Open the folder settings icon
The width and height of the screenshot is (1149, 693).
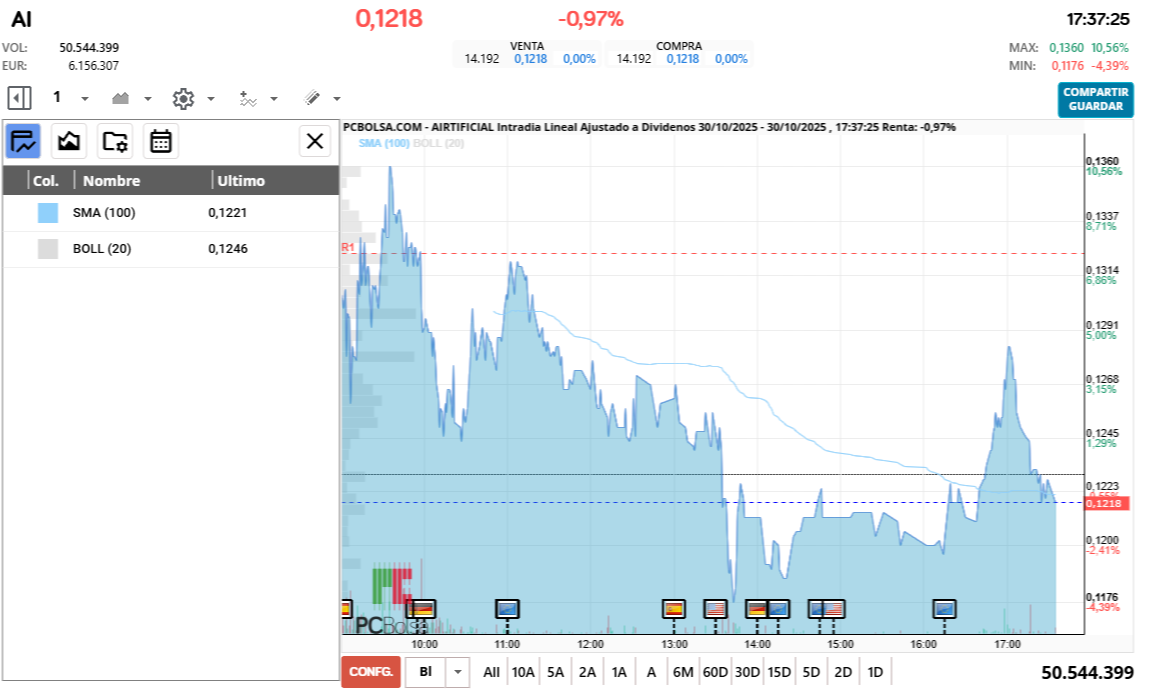point(115,142)
